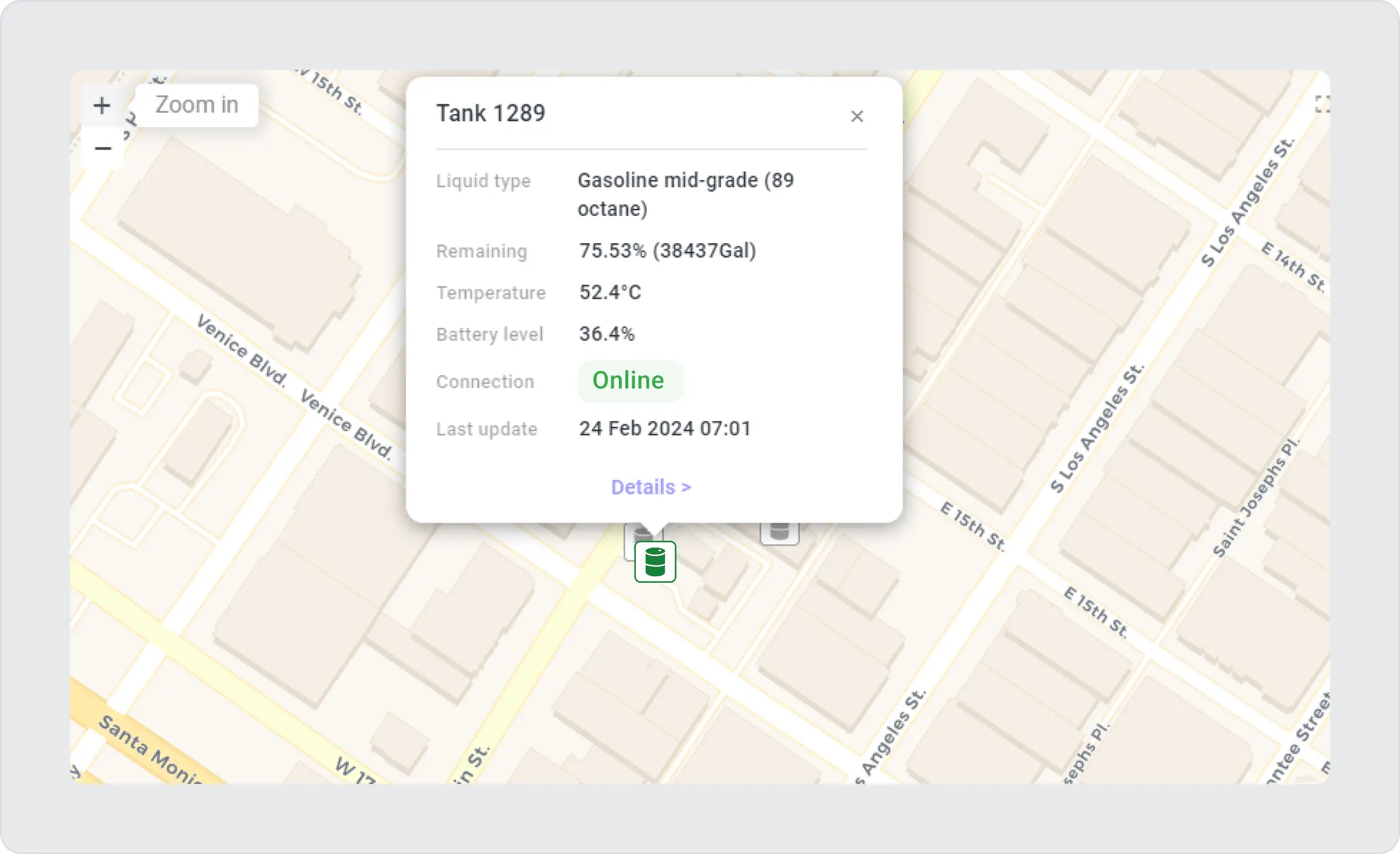
Task: Click the 52.4°C temperature reading
Action: tap(610, 292)
